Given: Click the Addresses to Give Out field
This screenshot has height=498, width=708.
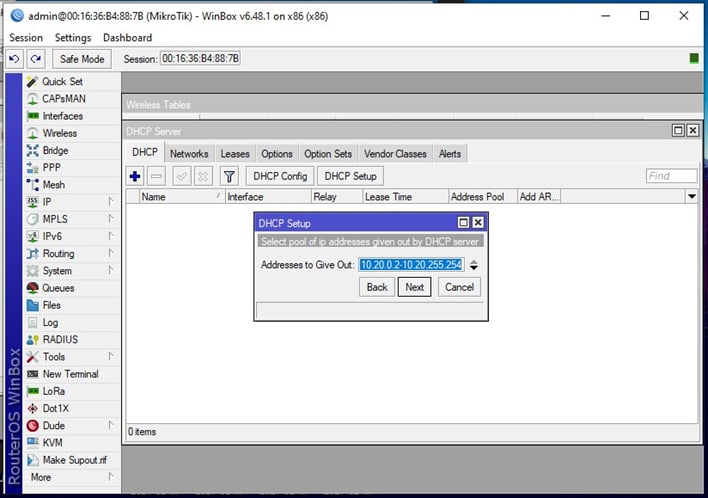Looking at the screenshot, I should [x=411, y=265].
